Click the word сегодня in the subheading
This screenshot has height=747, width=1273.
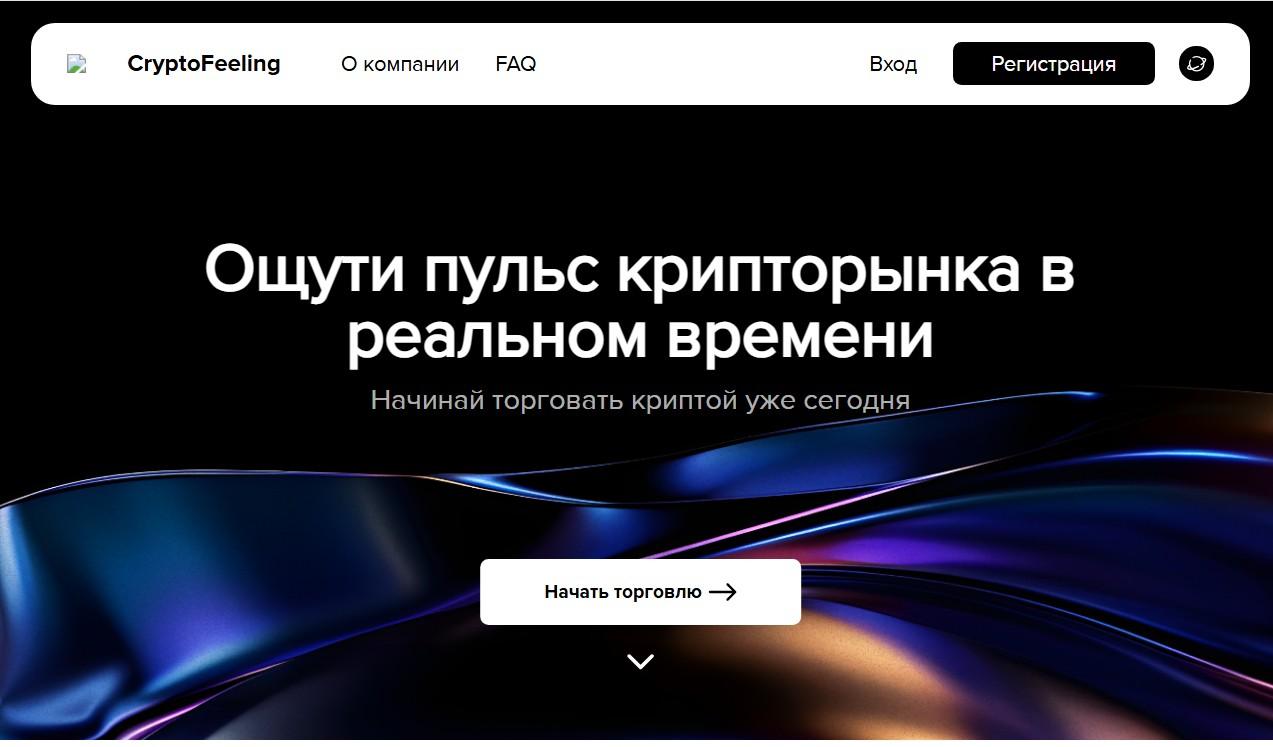(860, 401)
